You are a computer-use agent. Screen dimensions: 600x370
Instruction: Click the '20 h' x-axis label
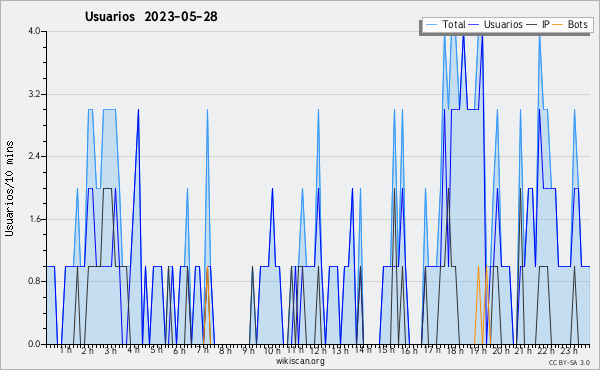tap(501, 351)
